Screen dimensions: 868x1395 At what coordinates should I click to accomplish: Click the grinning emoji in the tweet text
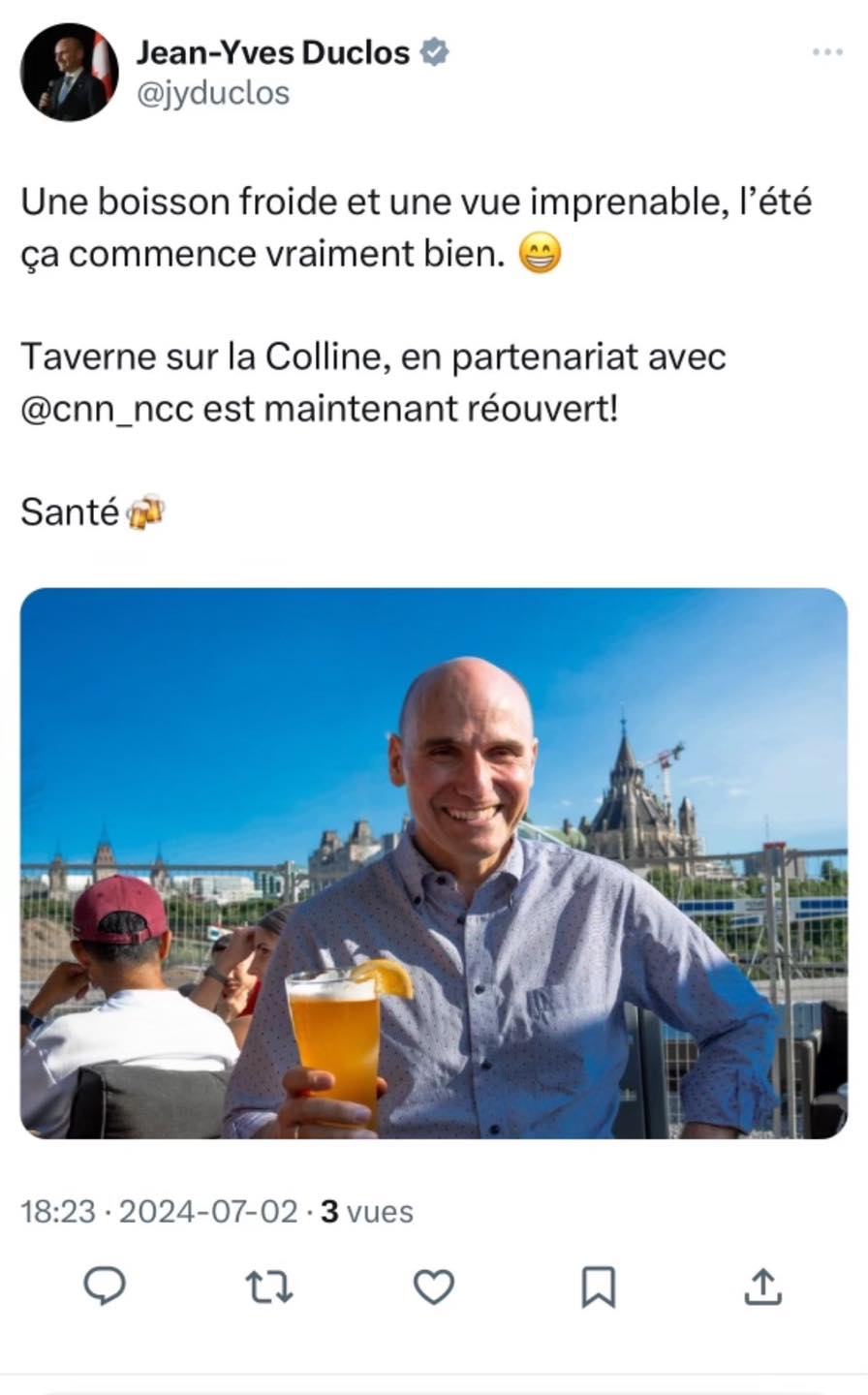click(x=540, y=255)
